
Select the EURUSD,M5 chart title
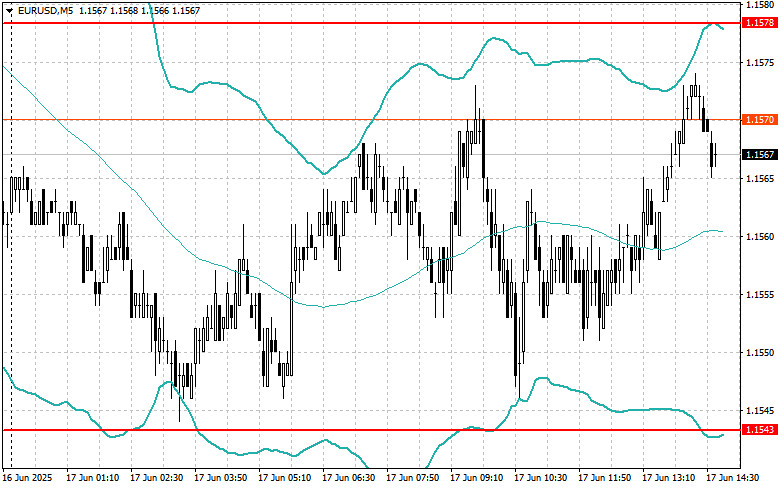pos(44,10)
